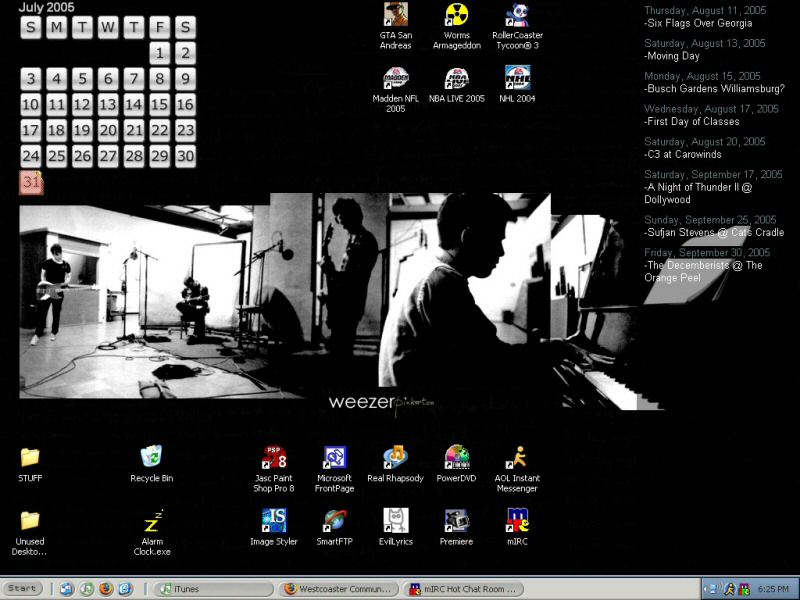The width and height of the screenshot is (800, 600).
Task: Select the Image Styler shortcut
Action: click(274, 527)
